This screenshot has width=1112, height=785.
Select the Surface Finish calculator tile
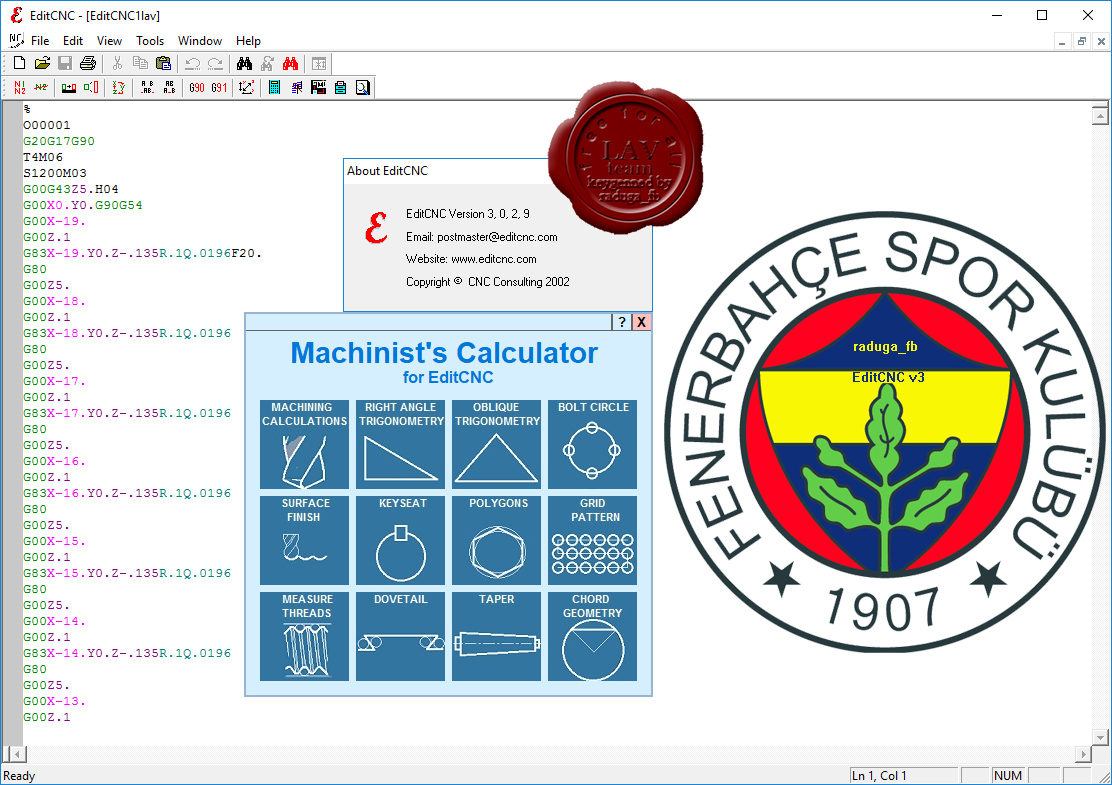[304, 540]
